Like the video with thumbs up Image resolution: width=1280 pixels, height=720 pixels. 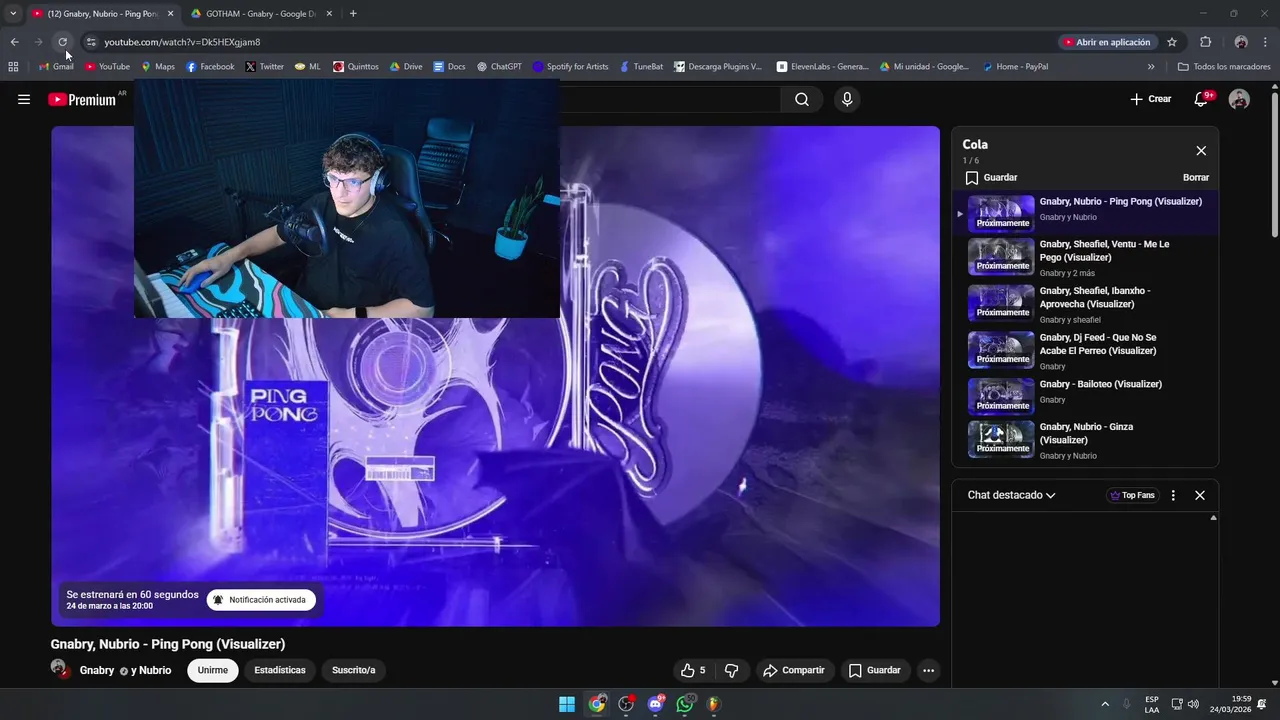pos(692,671)
